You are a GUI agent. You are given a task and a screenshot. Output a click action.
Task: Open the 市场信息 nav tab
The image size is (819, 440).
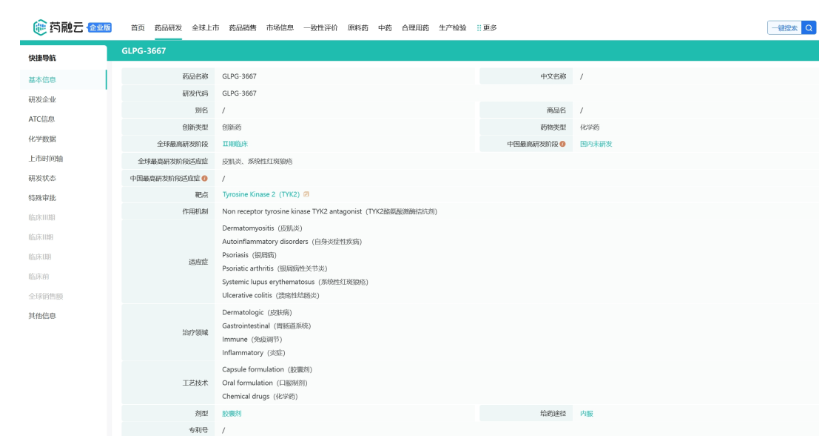(280, 28)
